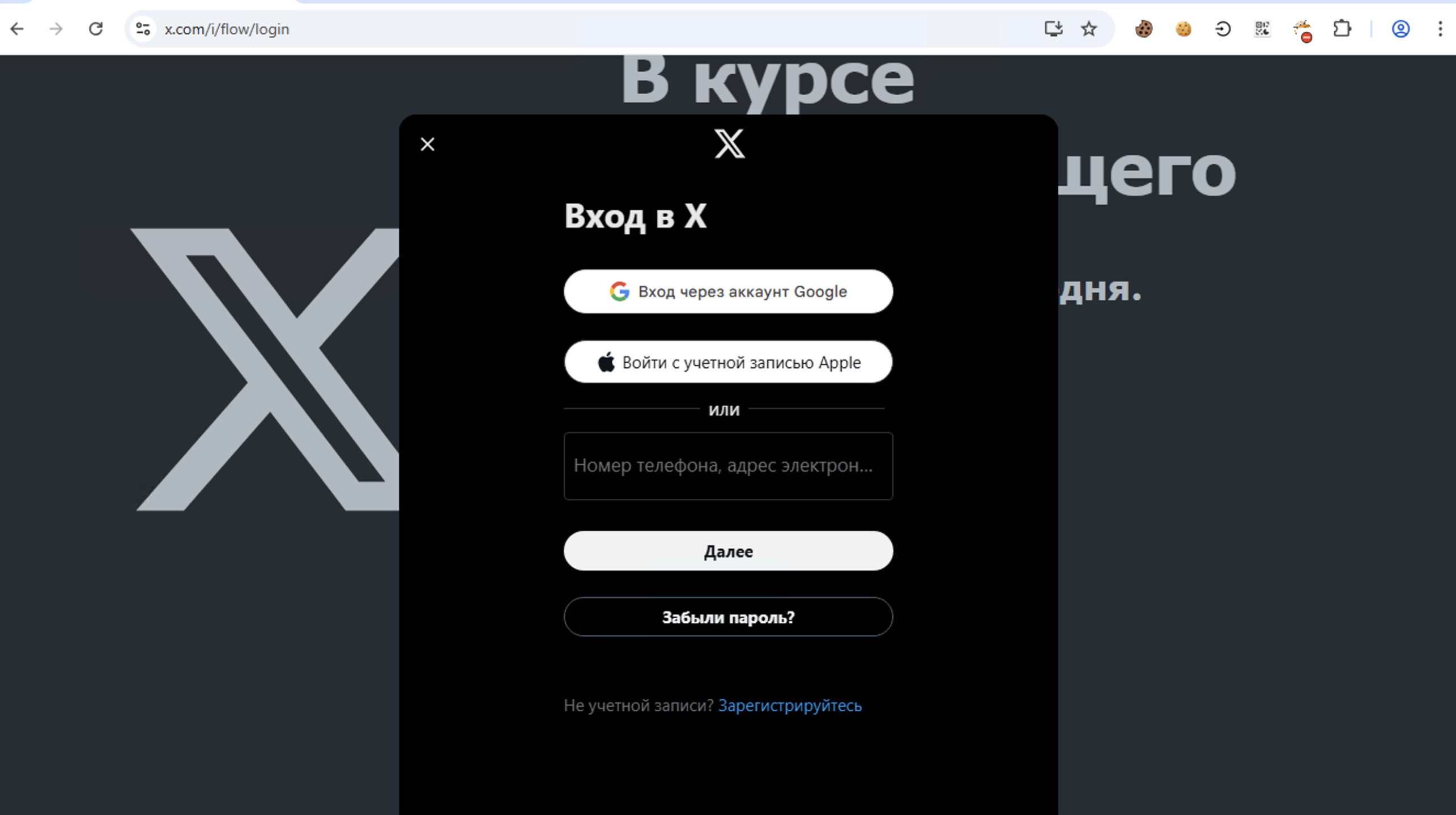This screenshot has width=1456, height=815.
Task: Click the install app icon in address bar
Action: (1053, 29)
